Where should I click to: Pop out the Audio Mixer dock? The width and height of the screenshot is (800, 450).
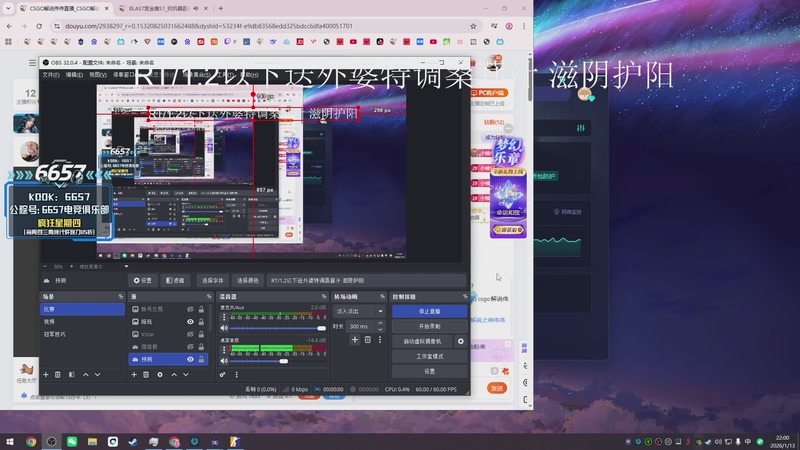click(323, 296)
